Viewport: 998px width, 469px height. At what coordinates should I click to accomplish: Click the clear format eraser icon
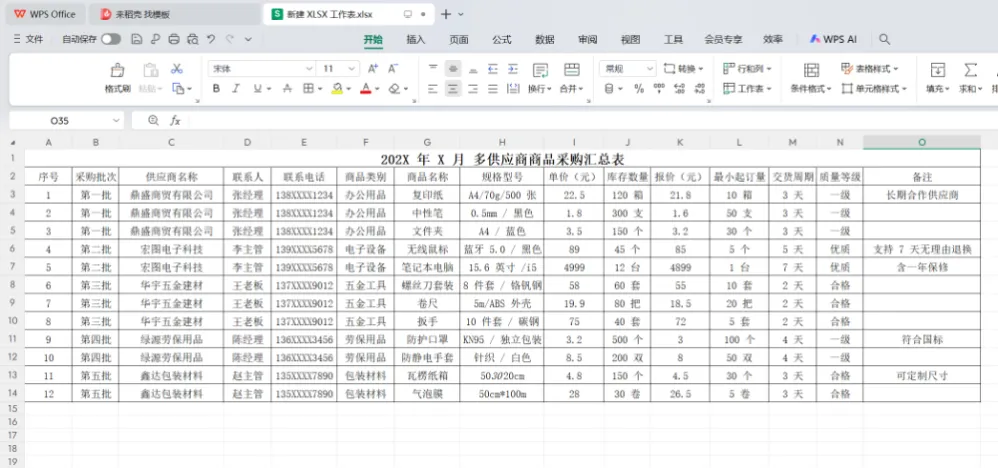tap(394, 89)
